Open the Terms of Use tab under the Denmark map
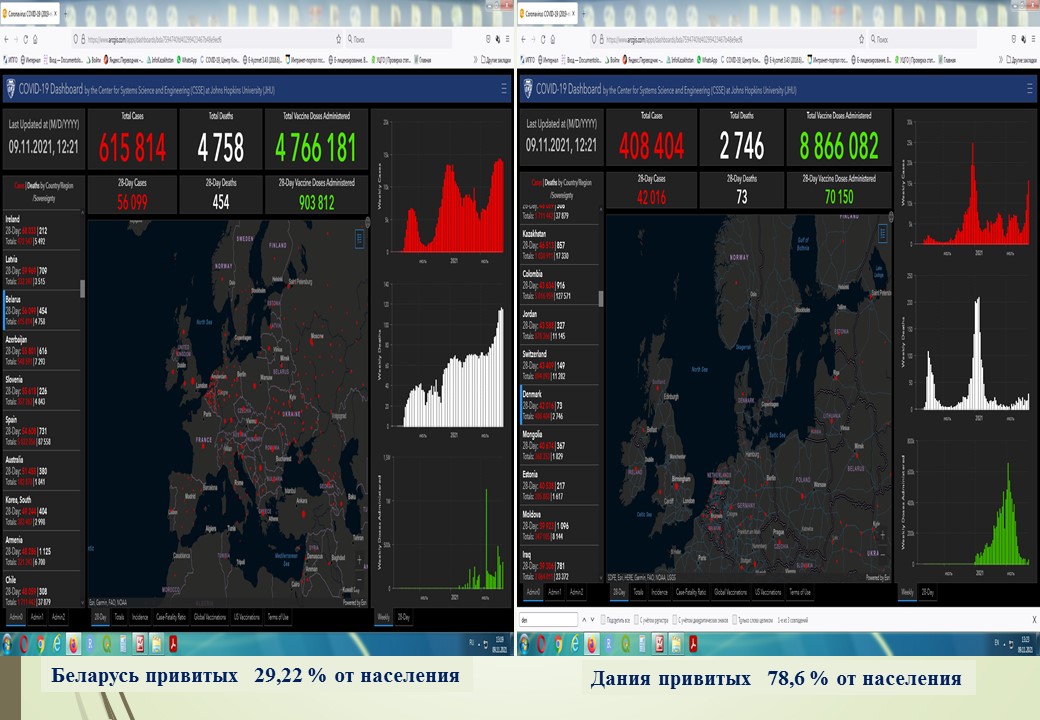Viewport: 1040px width, 720px height. pyautogui.click(x=800, y=591)
